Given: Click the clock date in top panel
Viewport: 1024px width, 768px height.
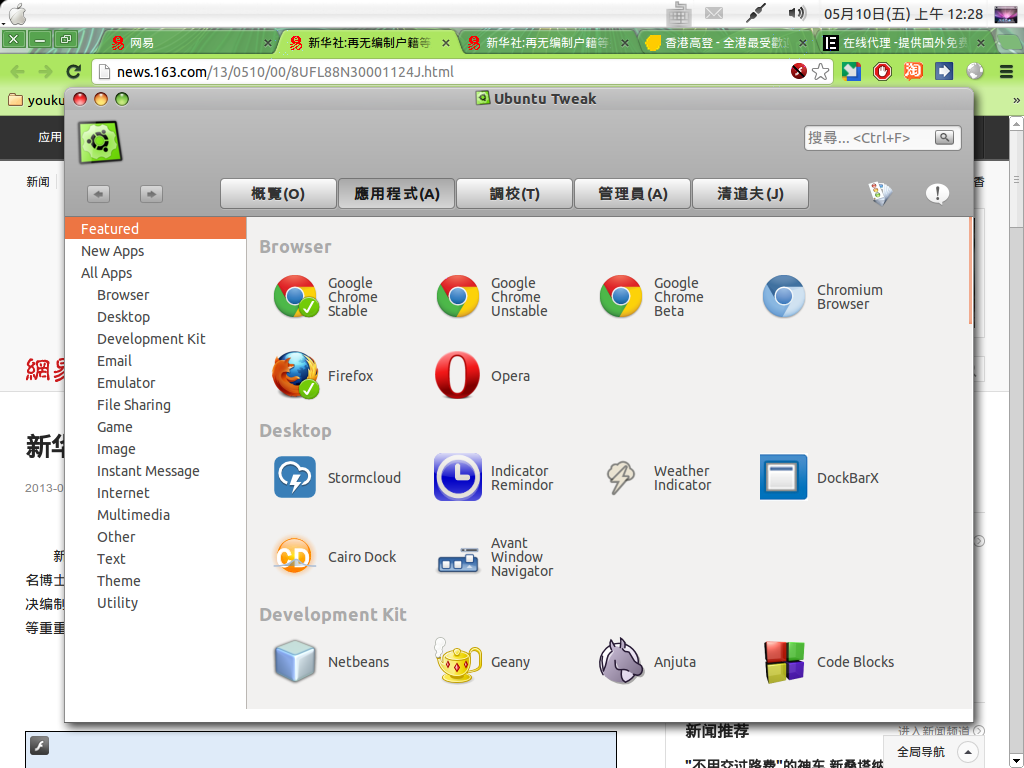Looking at the screenshot, I should pyautogui.click(x=903, y=14).
